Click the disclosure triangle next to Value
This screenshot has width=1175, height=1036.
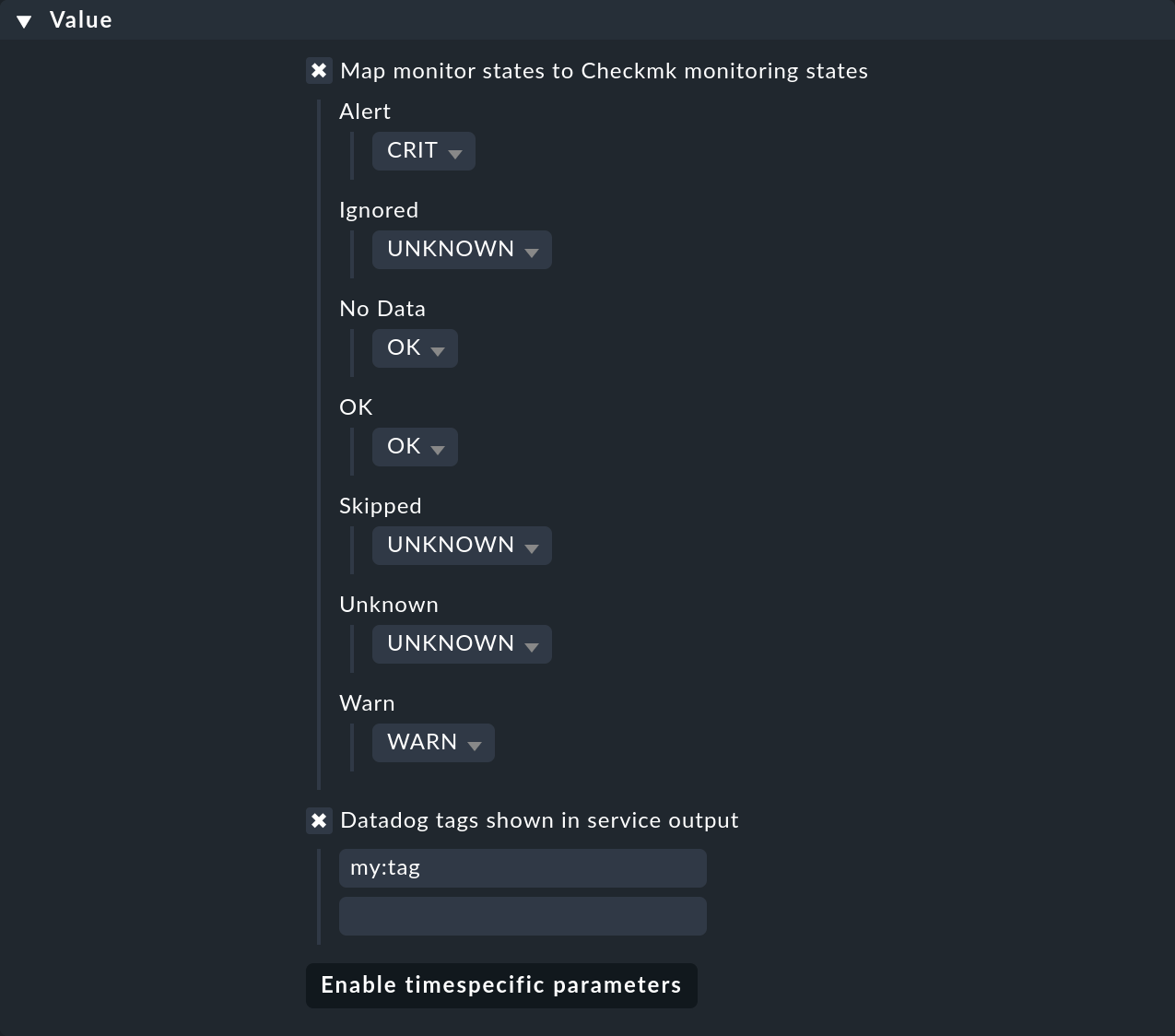tap(25, 19)
